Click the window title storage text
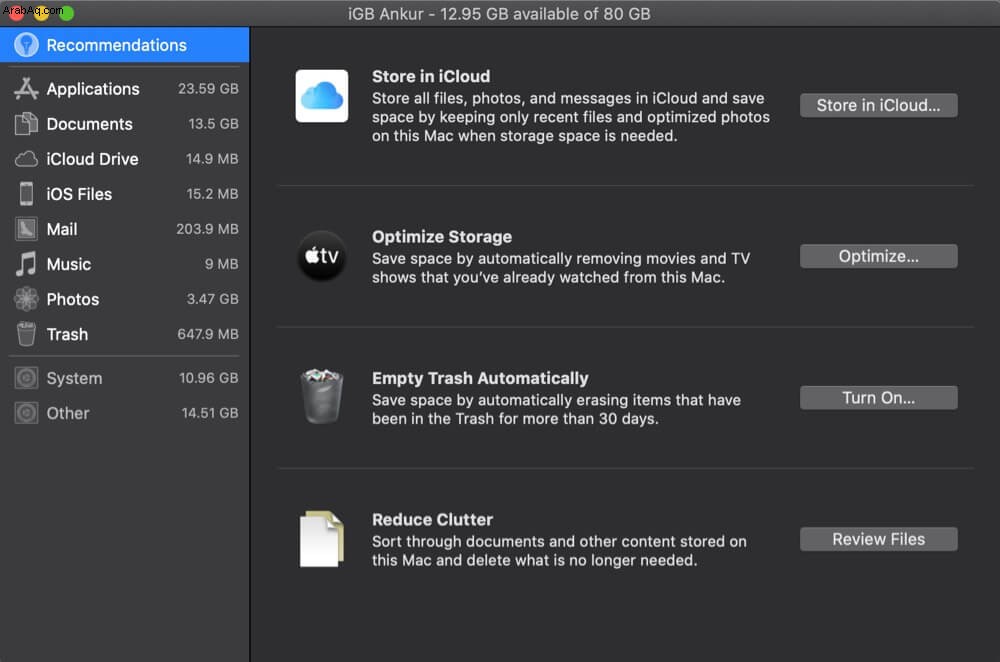The width and height of the screenshot is (1000, 662). 499,13
